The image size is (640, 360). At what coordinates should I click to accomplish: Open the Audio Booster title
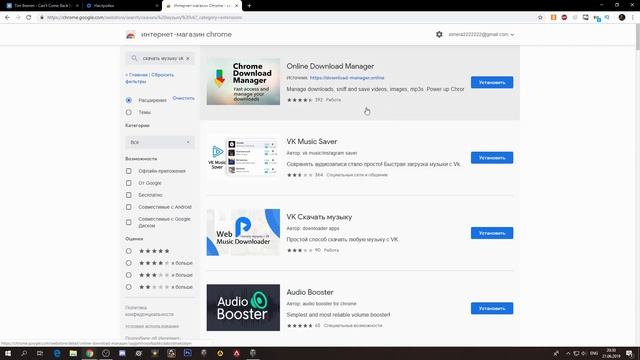(310, 292)
